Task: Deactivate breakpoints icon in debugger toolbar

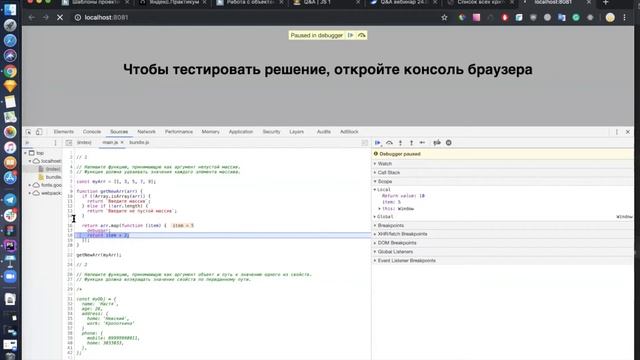Action: pyautogui.click(x=437, y=143)
